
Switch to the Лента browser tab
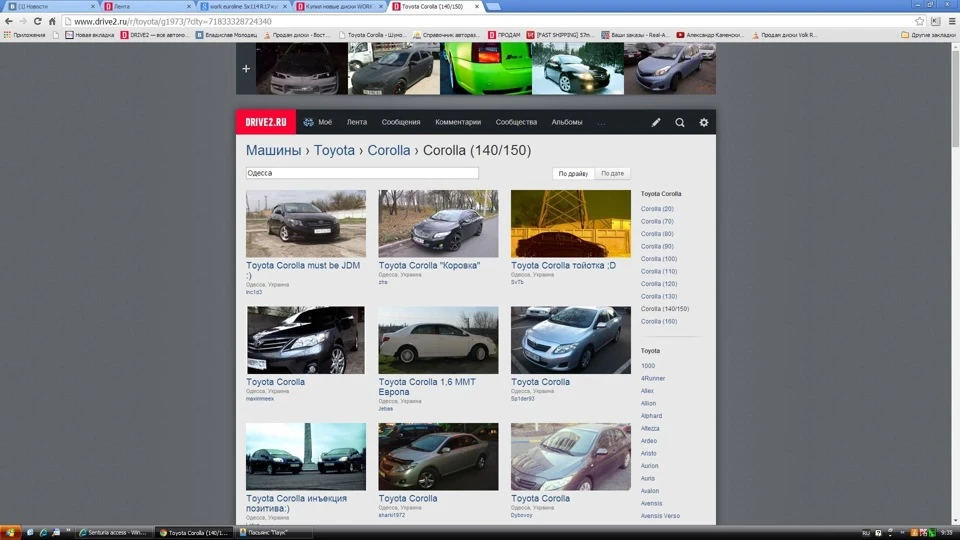148,6
